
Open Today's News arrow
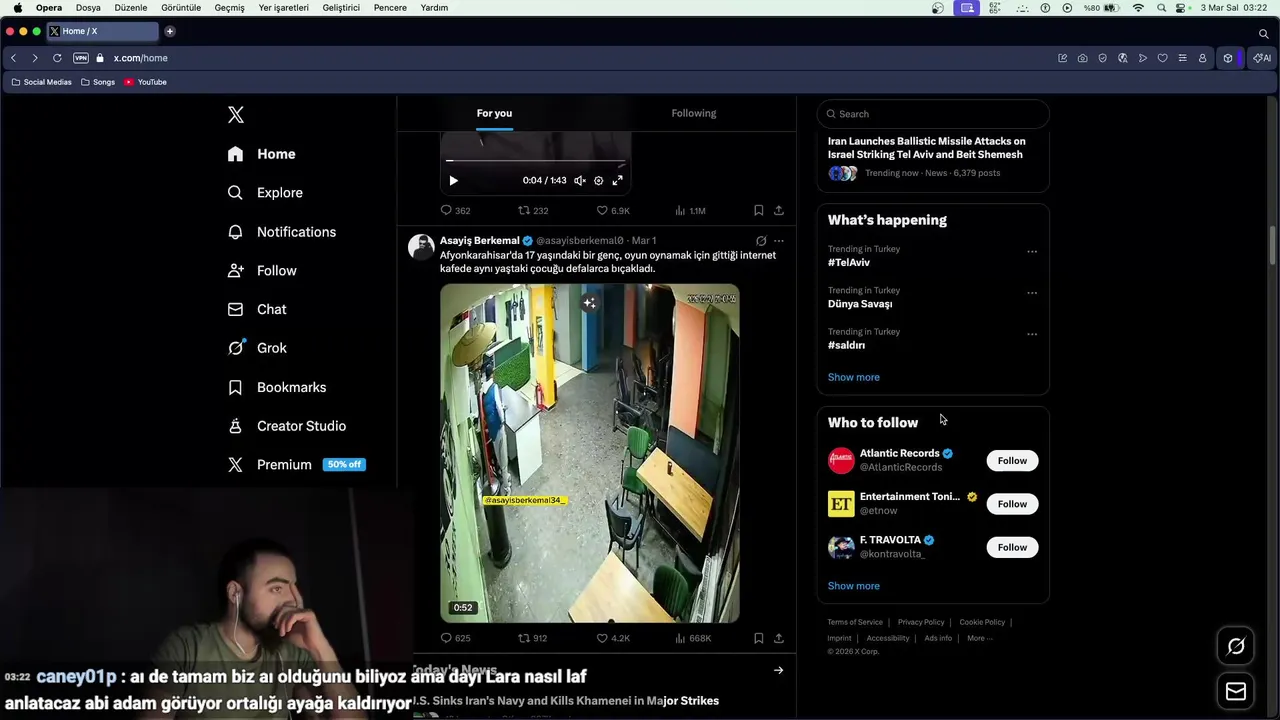pyautogui.click(x=778, y=670)
